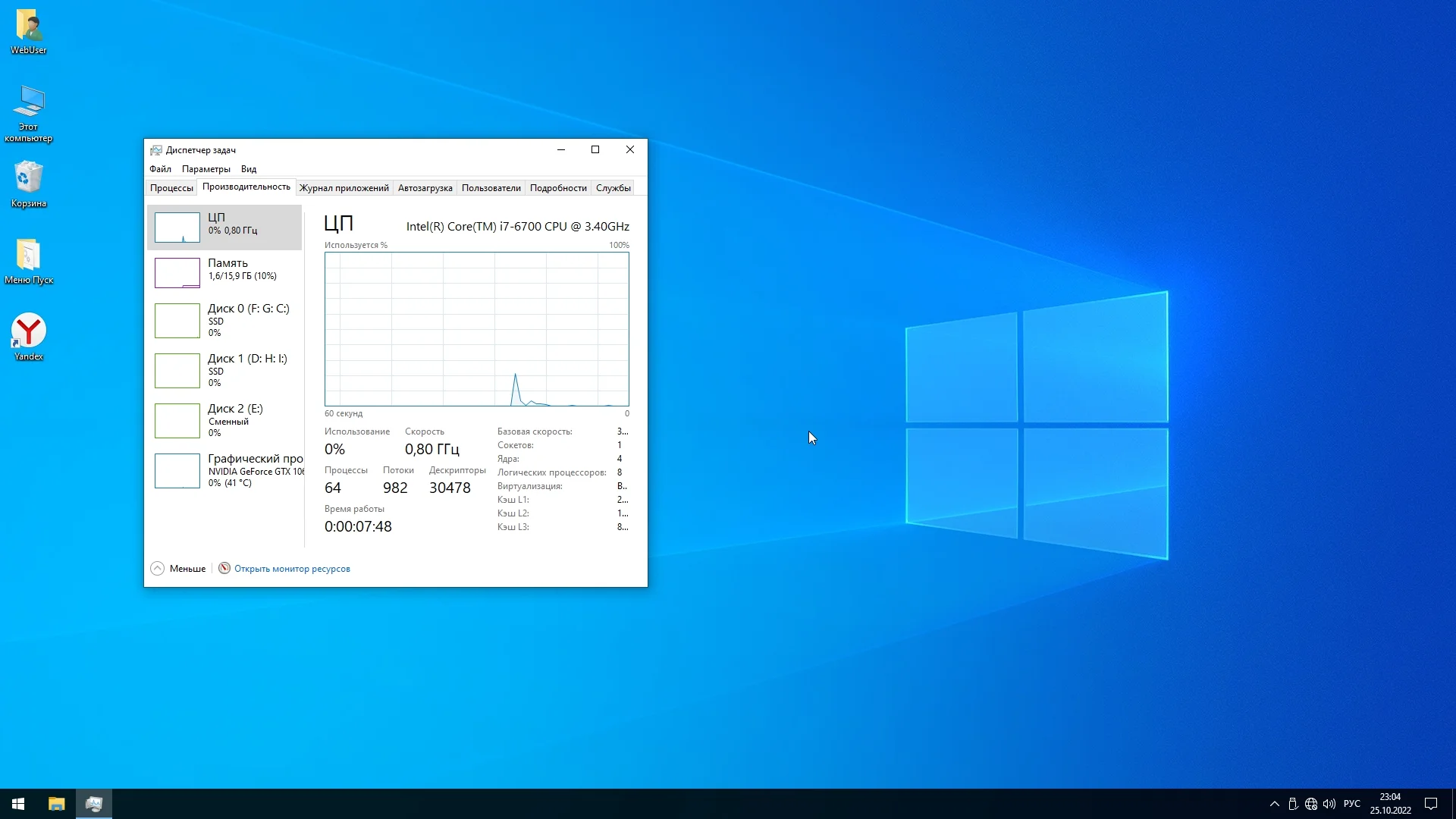Click the Windows Start button
This screenshot has width=1456, height=819.
coord(18,804)
